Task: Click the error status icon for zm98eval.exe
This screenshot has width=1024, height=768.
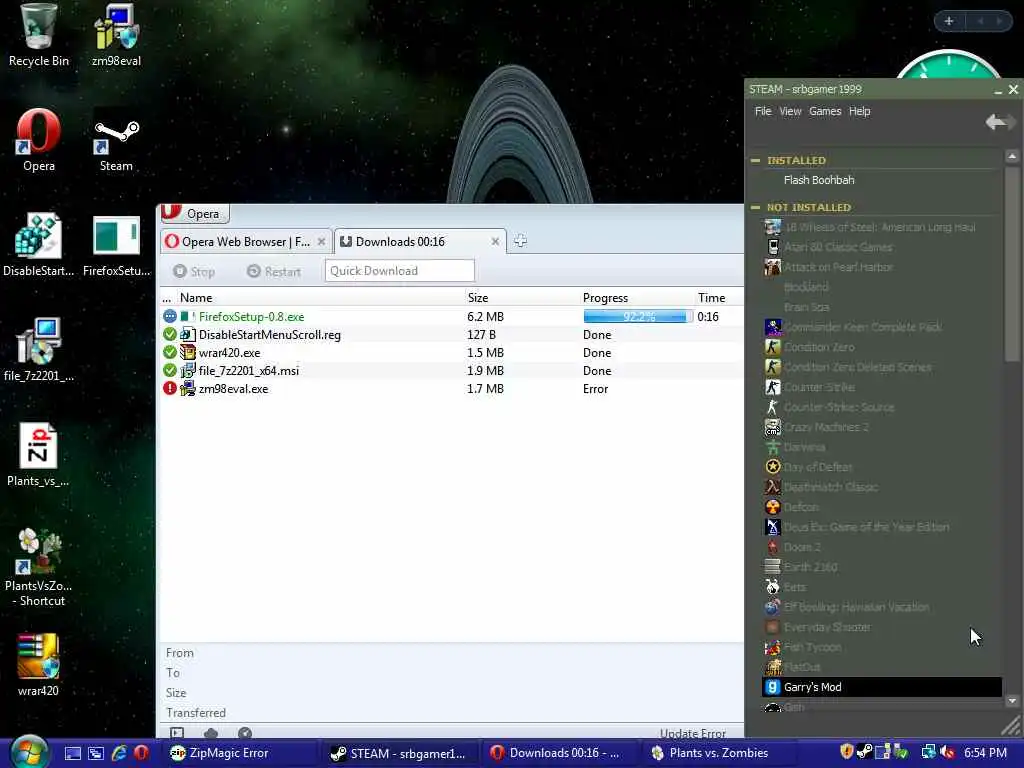Action: [x=170, y=388]
